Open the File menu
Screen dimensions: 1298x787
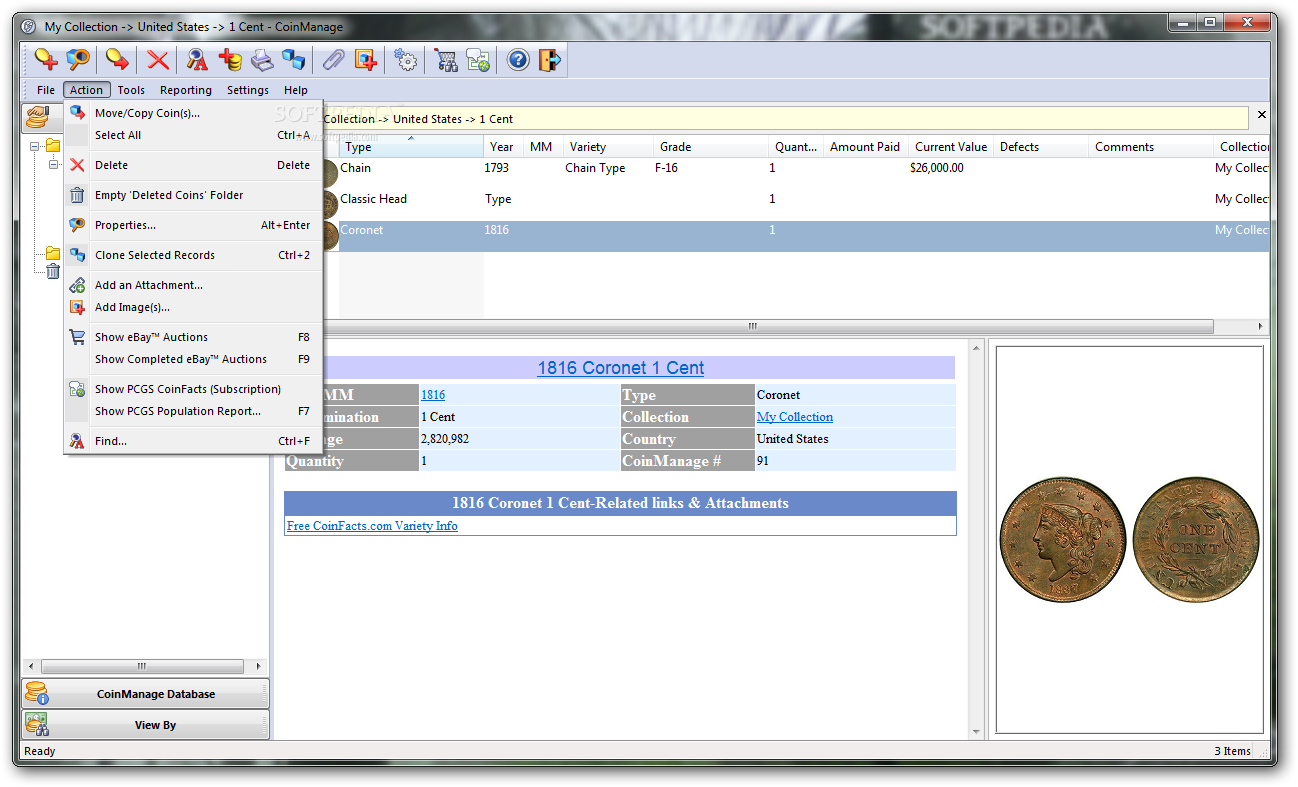[x=46, y=90]
